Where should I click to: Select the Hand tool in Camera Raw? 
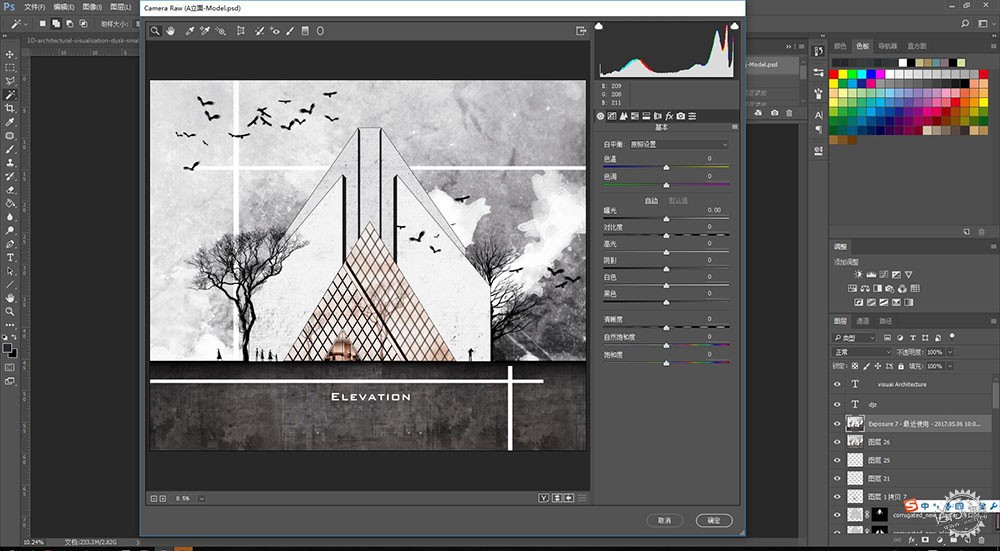170,31
